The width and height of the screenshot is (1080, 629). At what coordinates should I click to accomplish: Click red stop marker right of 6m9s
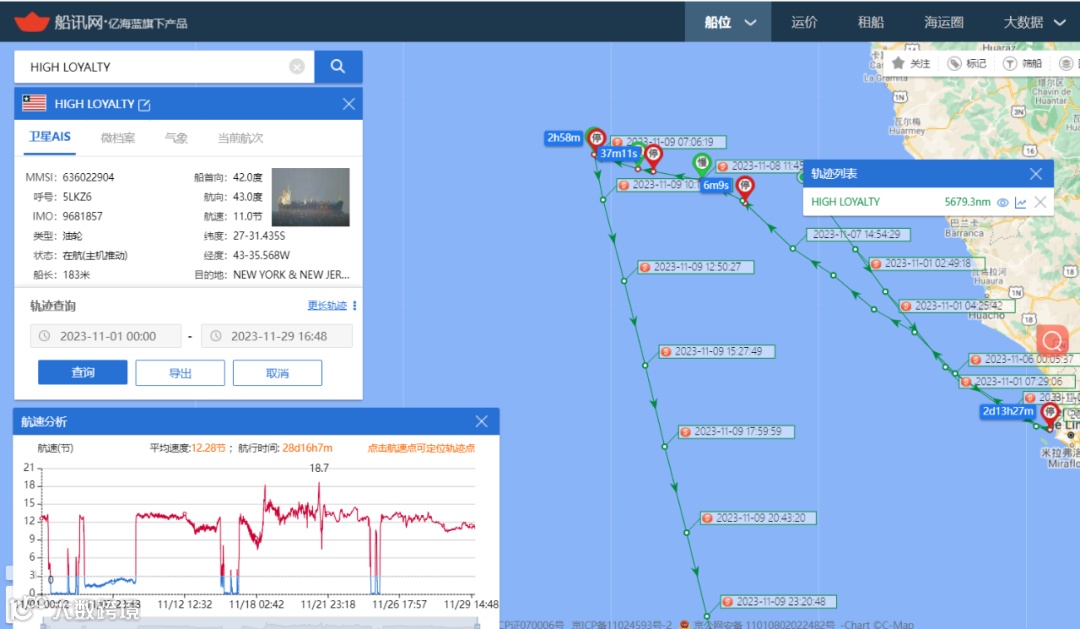point(745,187)
